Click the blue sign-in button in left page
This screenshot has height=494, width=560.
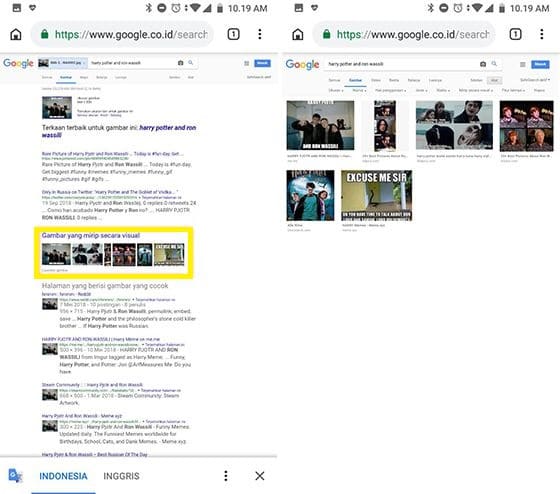(x=262, y=63)
